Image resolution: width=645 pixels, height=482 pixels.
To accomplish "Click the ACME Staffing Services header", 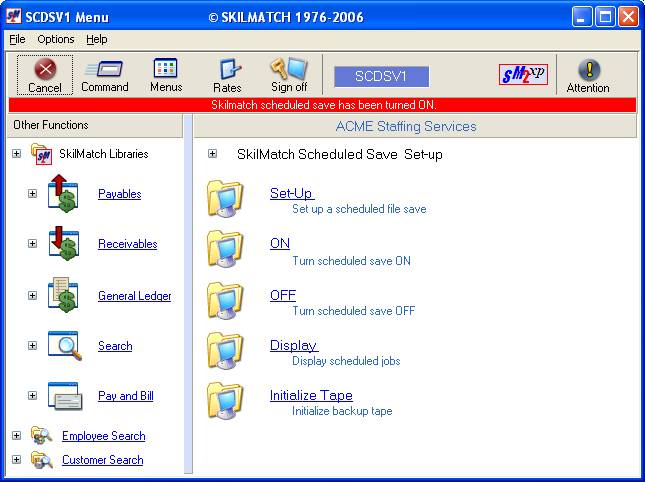I will point(415,126).
